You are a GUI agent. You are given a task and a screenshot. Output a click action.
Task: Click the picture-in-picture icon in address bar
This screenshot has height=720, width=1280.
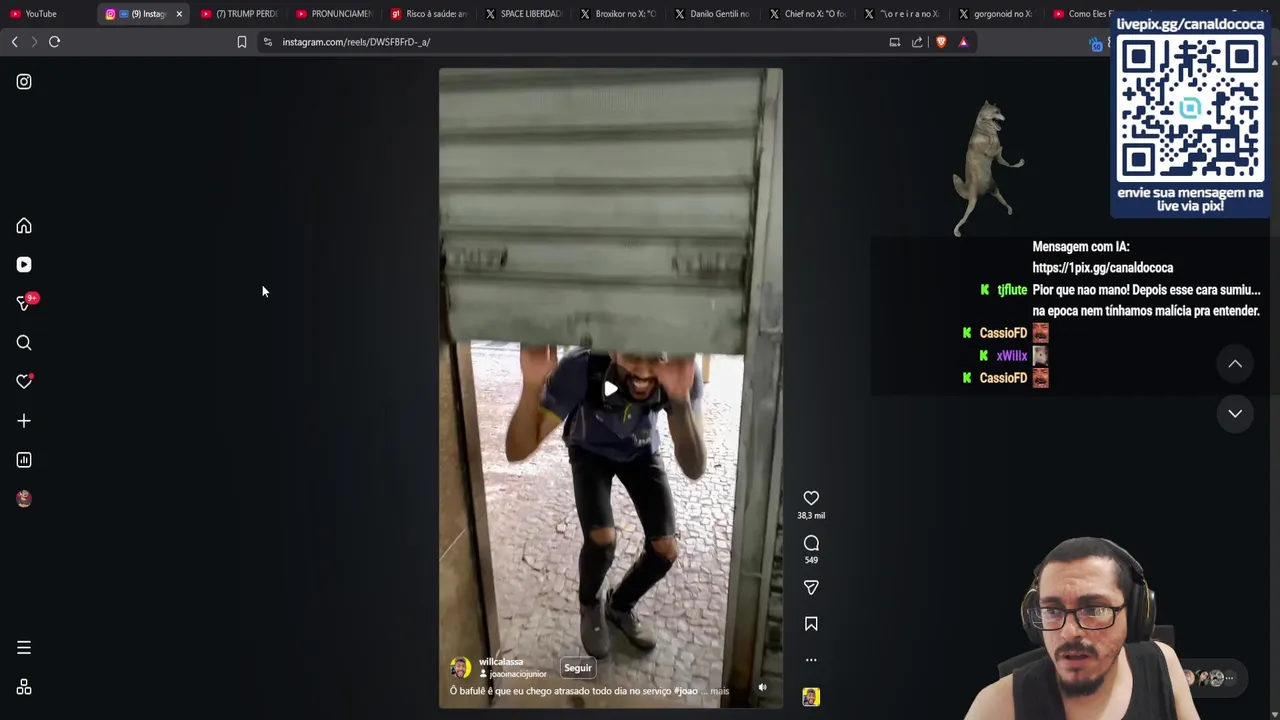point(895,42)
